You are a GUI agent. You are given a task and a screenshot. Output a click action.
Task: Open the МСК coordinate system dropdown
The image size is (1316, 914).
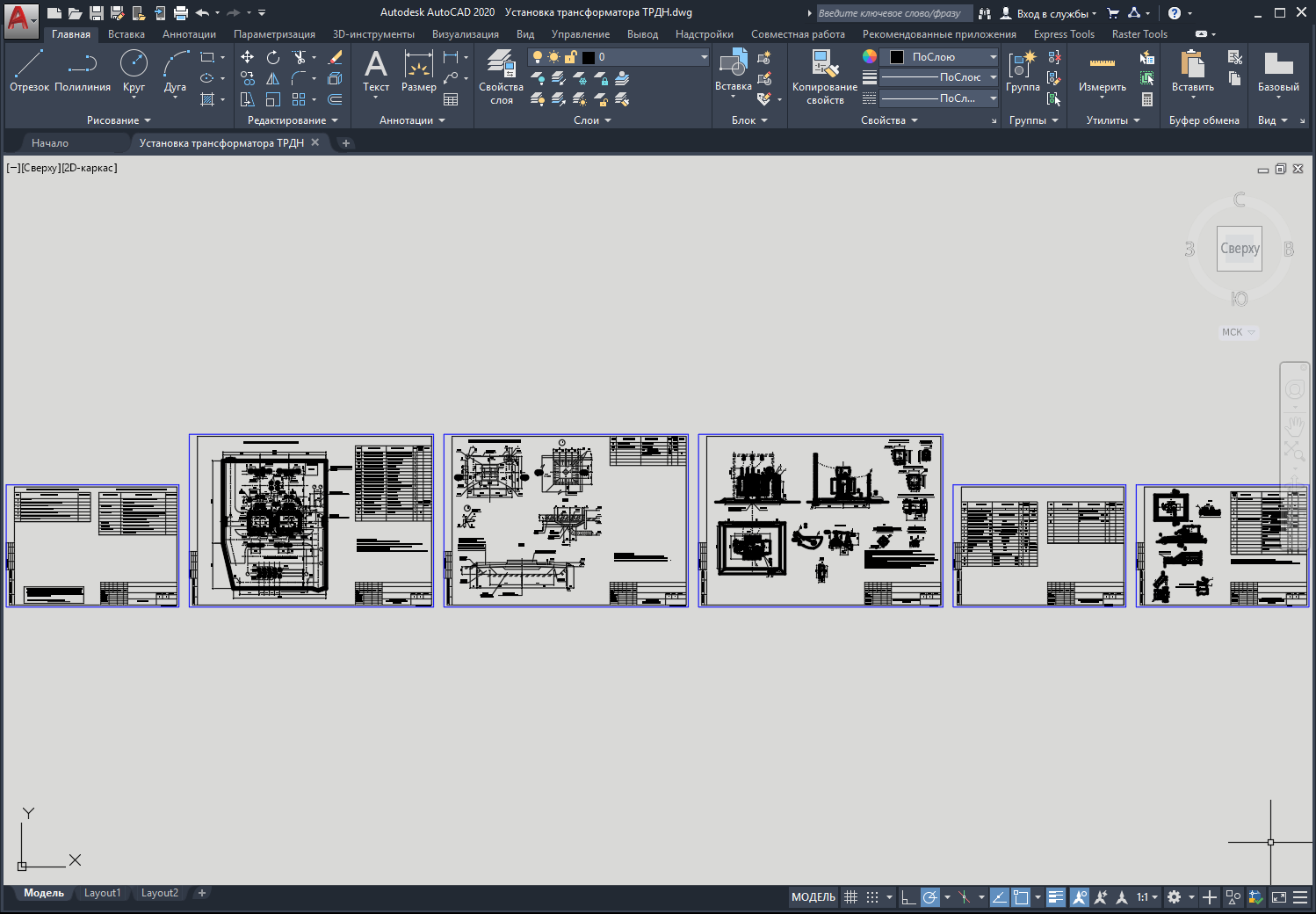click(1239, 332)
